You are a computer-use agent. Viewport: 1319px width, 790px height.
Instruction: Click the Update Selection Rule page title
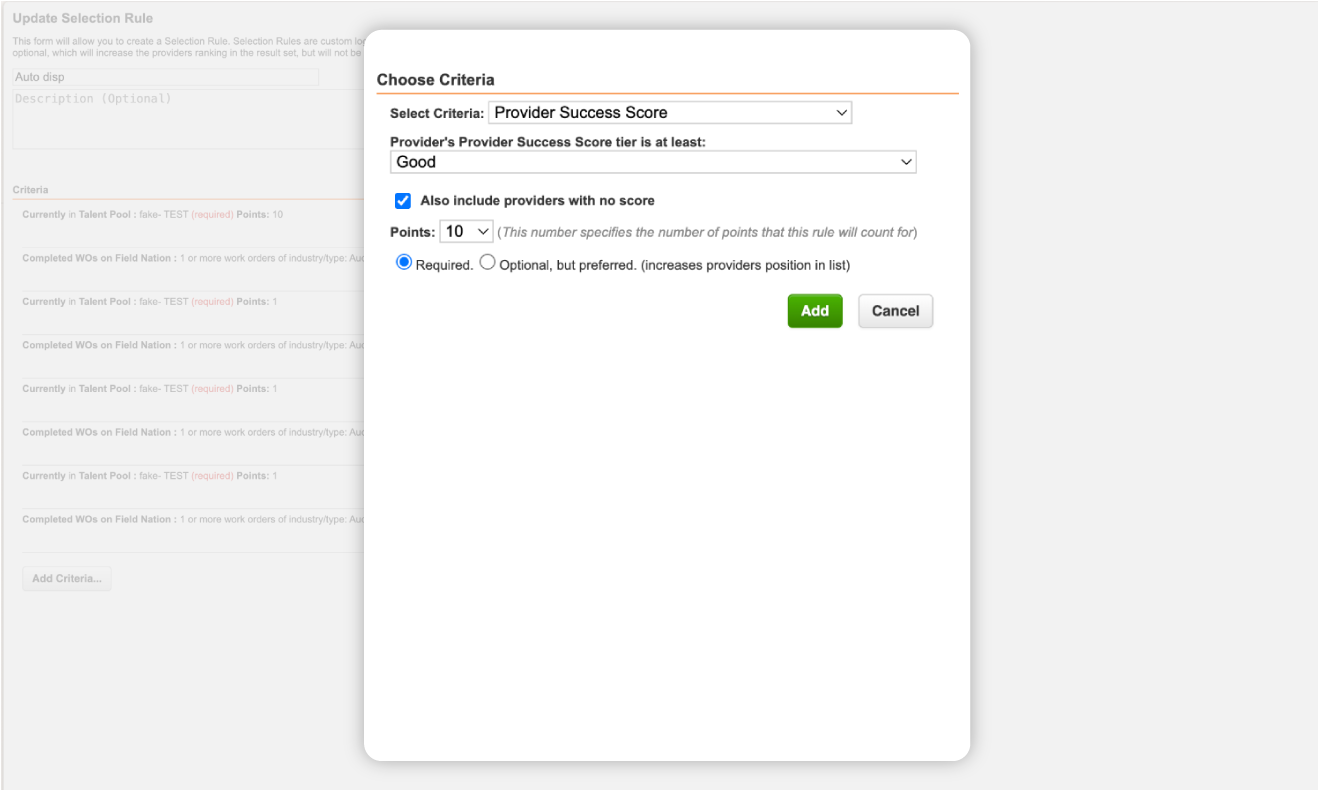(83, 19)
